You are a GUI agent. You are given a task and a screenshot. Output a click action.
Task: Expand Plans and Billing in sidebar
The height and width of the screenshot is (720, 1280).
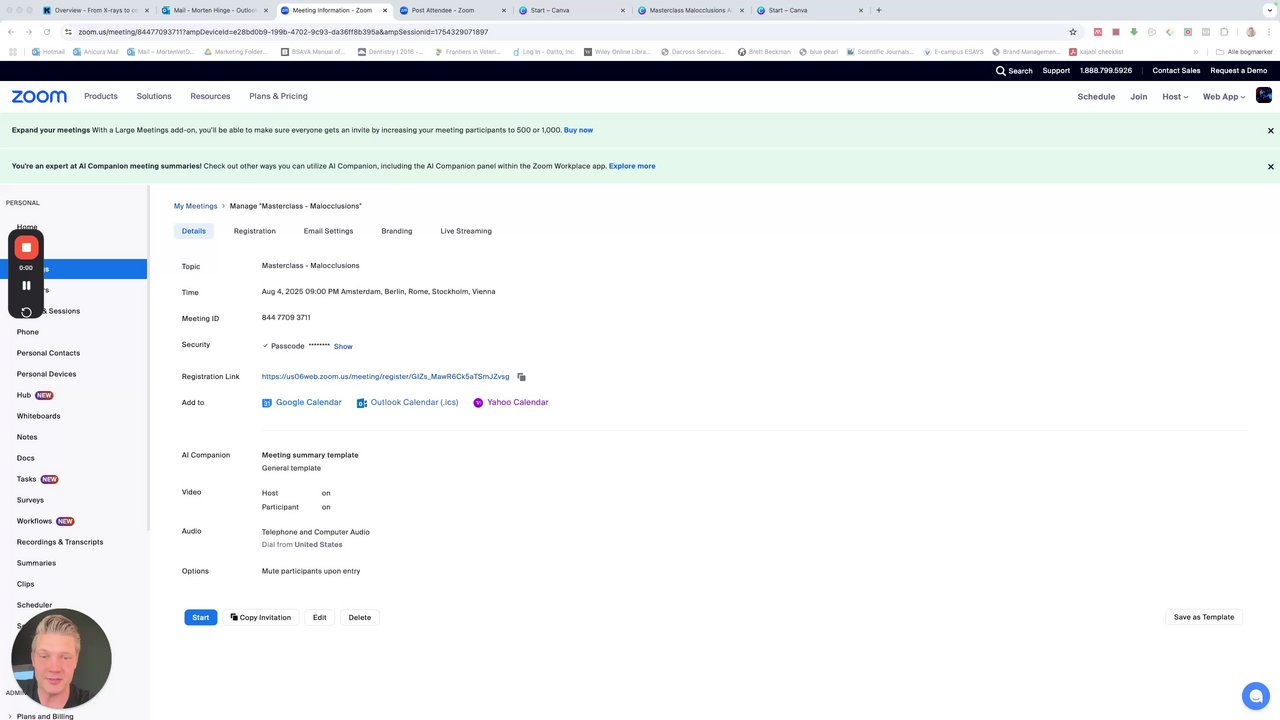pyautogui.click(x=45, y=716)
